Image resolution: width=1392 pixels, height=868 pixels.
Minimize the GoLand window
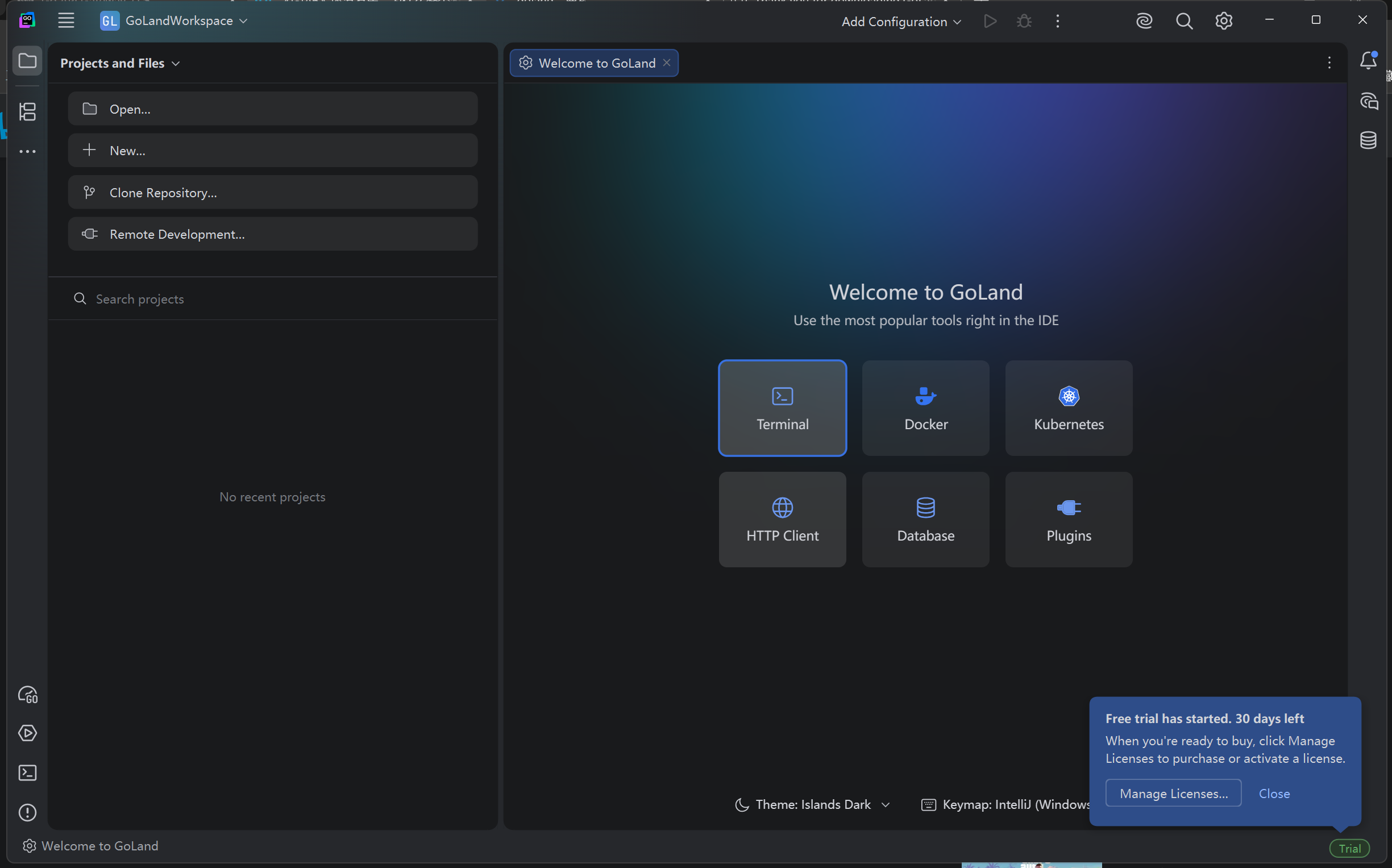(x=1270, y=20)
